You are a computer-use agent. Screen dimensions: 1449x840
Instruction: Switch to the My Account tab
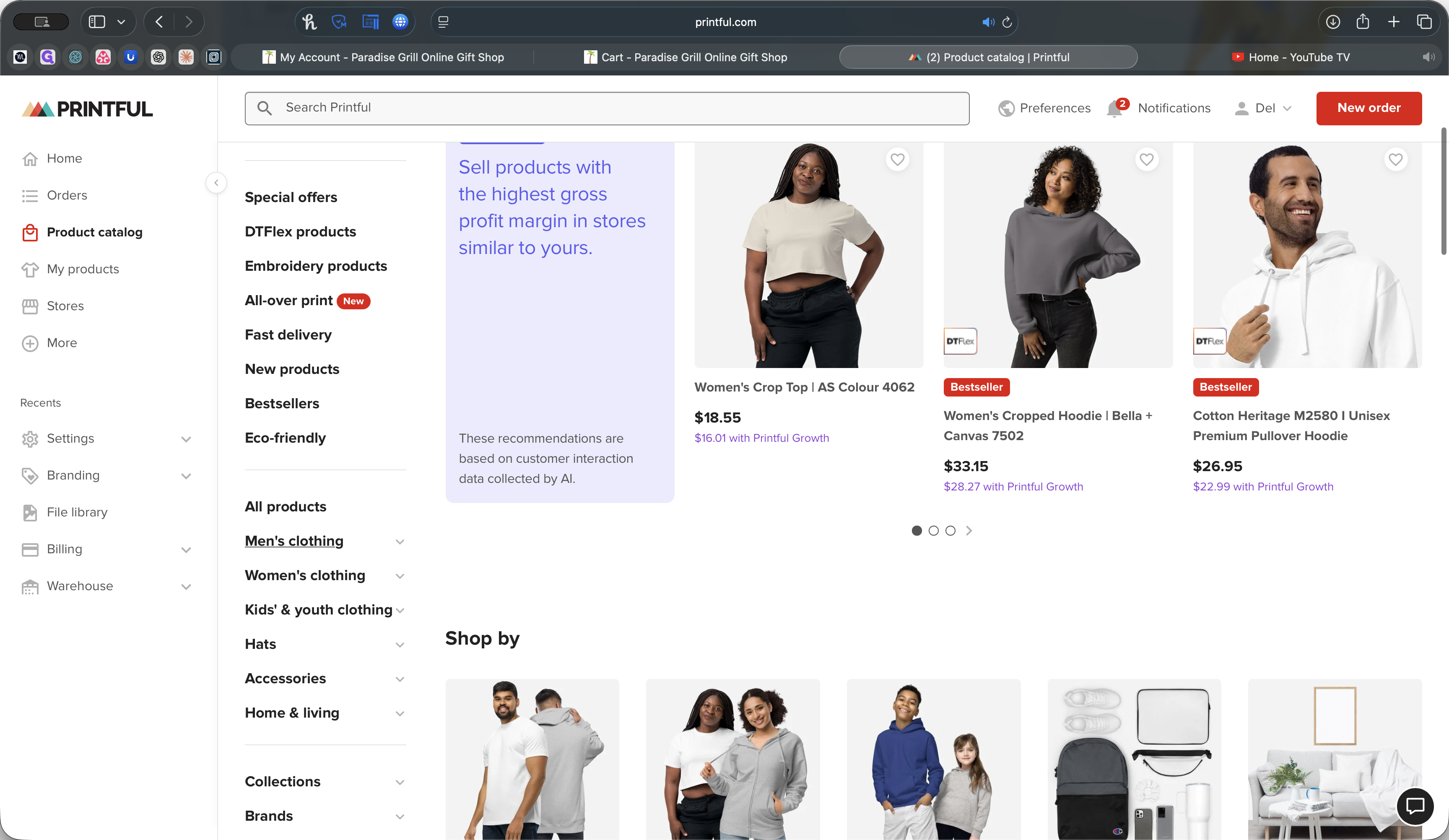tap(383, 57)
